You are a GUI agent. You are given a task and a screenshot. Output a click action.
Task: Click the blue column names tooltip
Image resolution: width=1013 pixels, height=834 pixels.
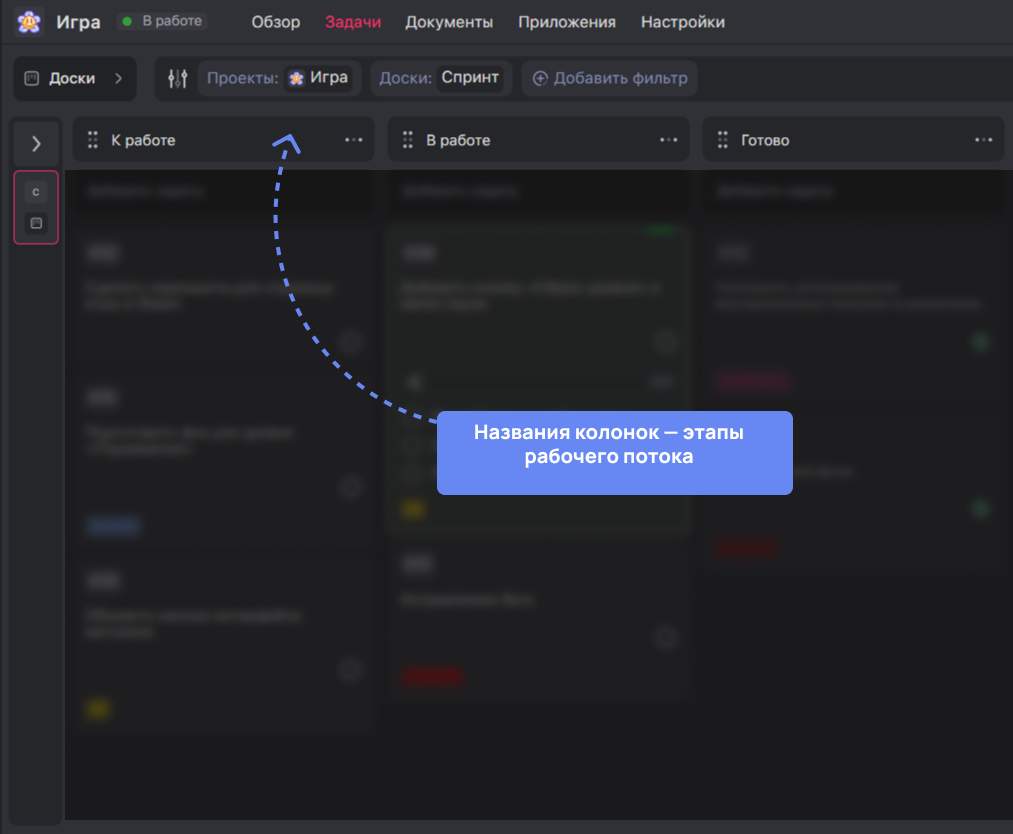(x=614, y=453)
